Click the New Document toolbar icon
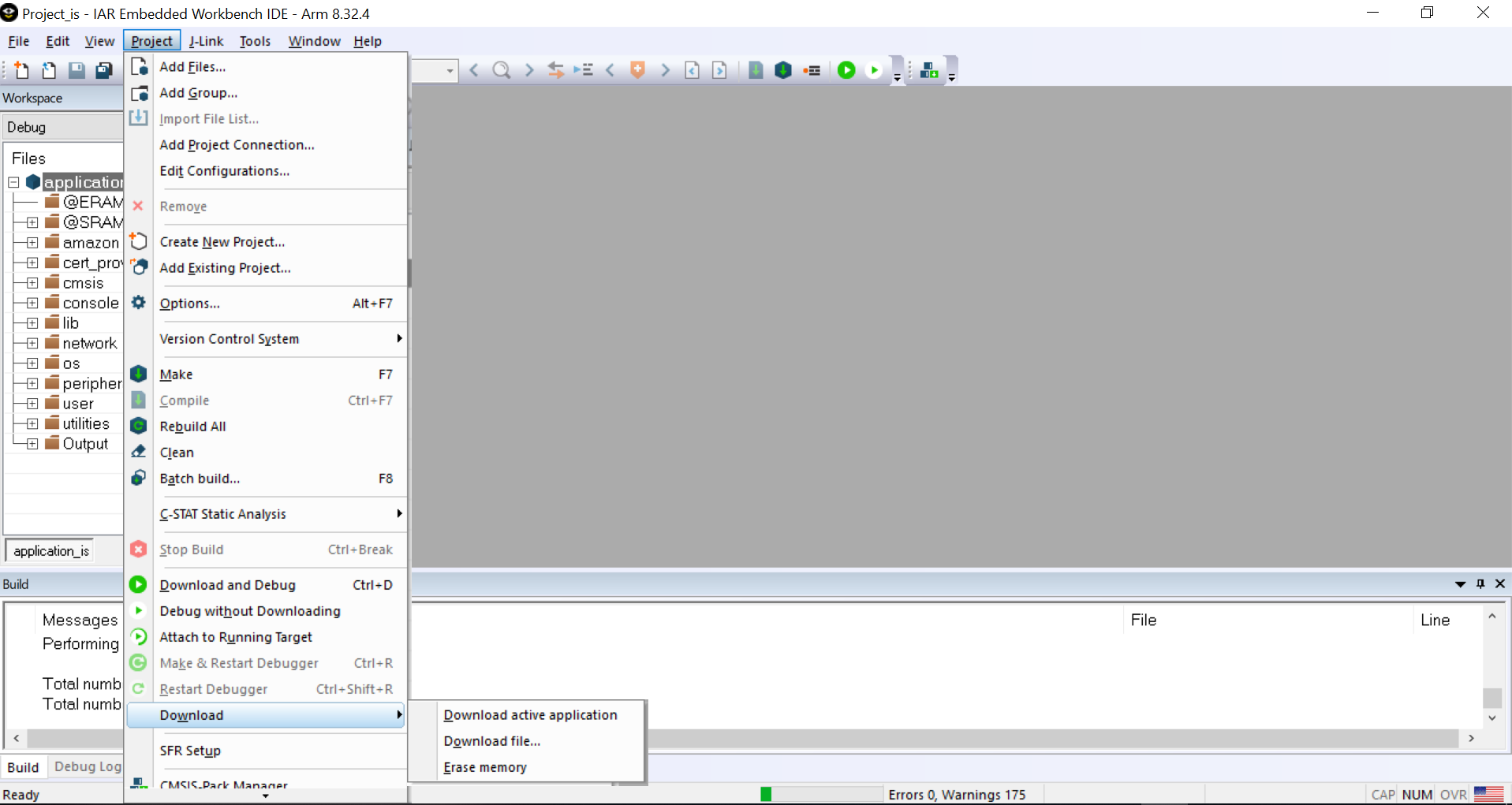This screenshot has height=805, width=1512. click(x=21, y=70)
